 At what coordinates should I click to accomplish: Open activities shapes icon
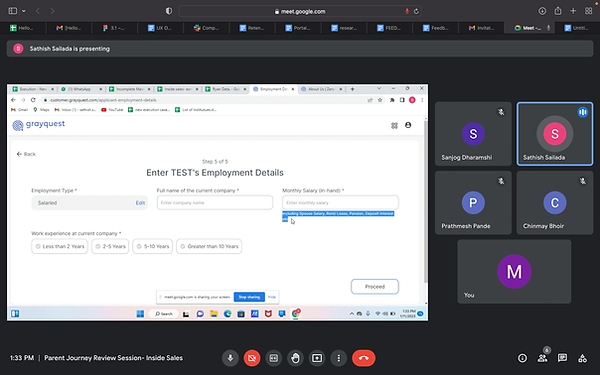[582, 358]
